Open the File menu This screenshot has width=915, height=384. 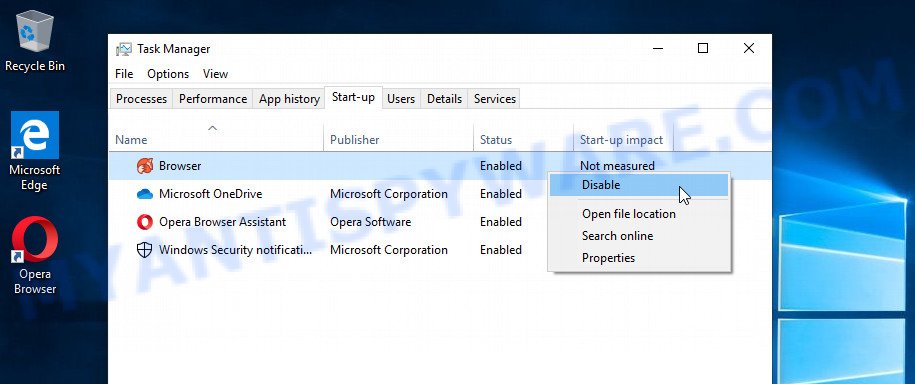pyautogui.click(x=124, y=74)
